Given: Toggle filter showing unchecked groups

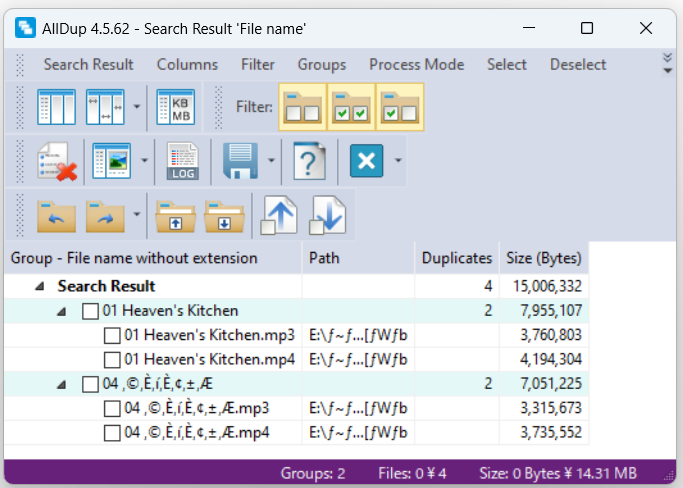Looking at the screenshot, I should 303,107.
